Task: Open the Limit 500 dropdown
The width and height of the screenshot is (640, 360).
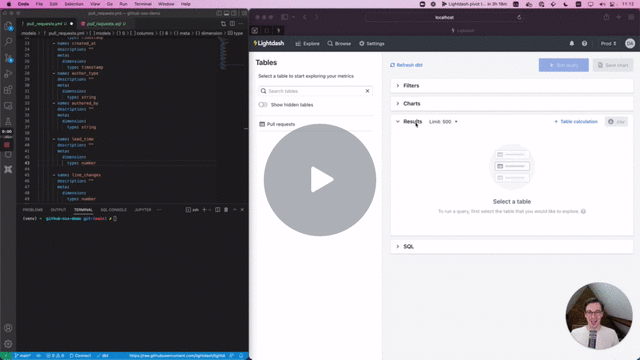Action: click(443, 122)
